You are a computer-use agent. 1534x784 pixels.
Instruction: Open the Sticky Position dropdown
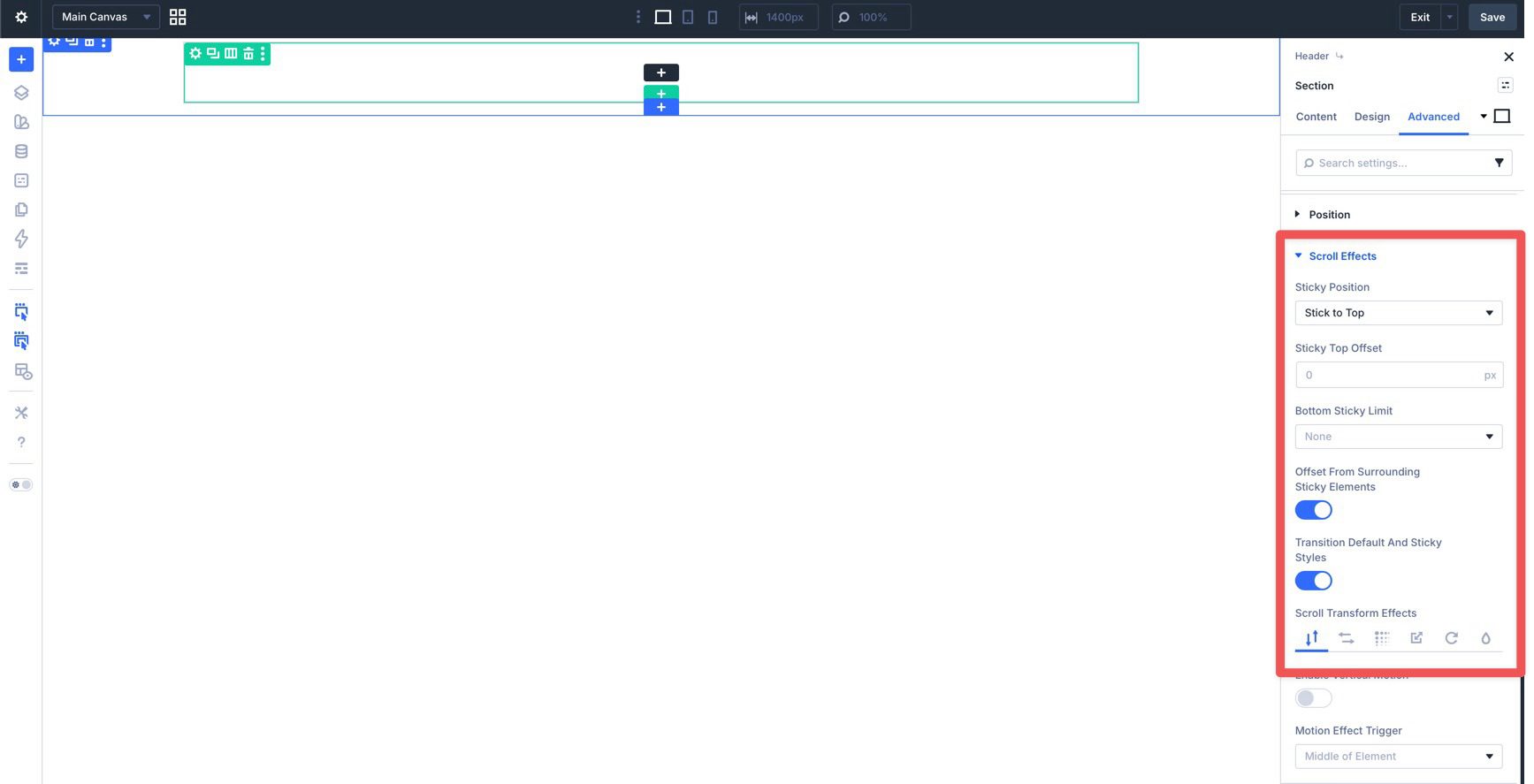pyautogui.click(x=1398, y=313)
